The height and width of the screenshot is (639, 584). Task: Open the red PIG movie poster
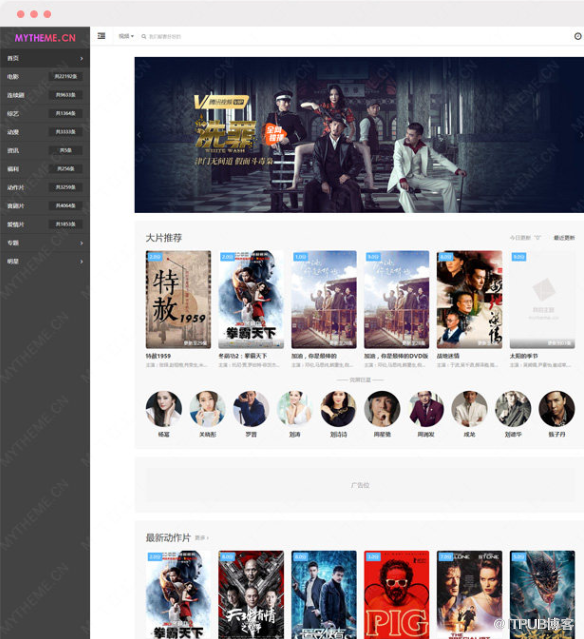point(397,595)
